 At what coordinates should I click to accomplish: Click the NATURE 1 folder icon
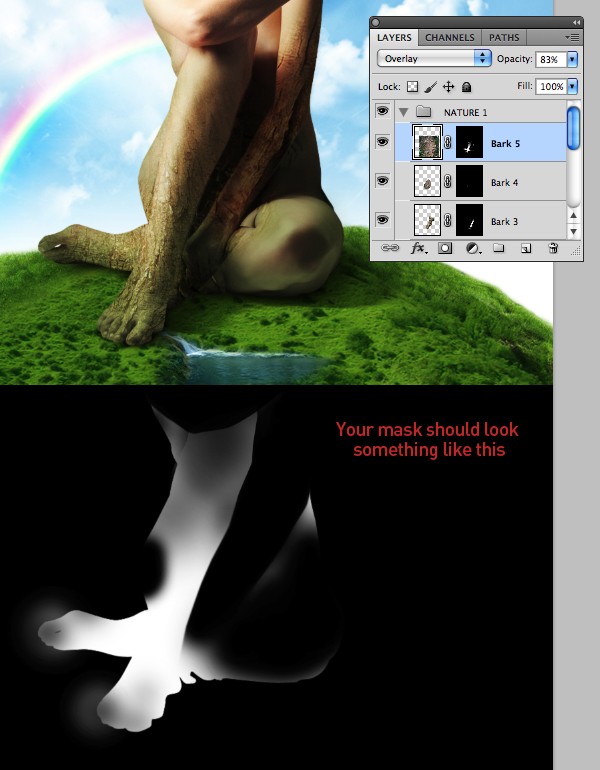pyautogui.click(x=423, y=112)
